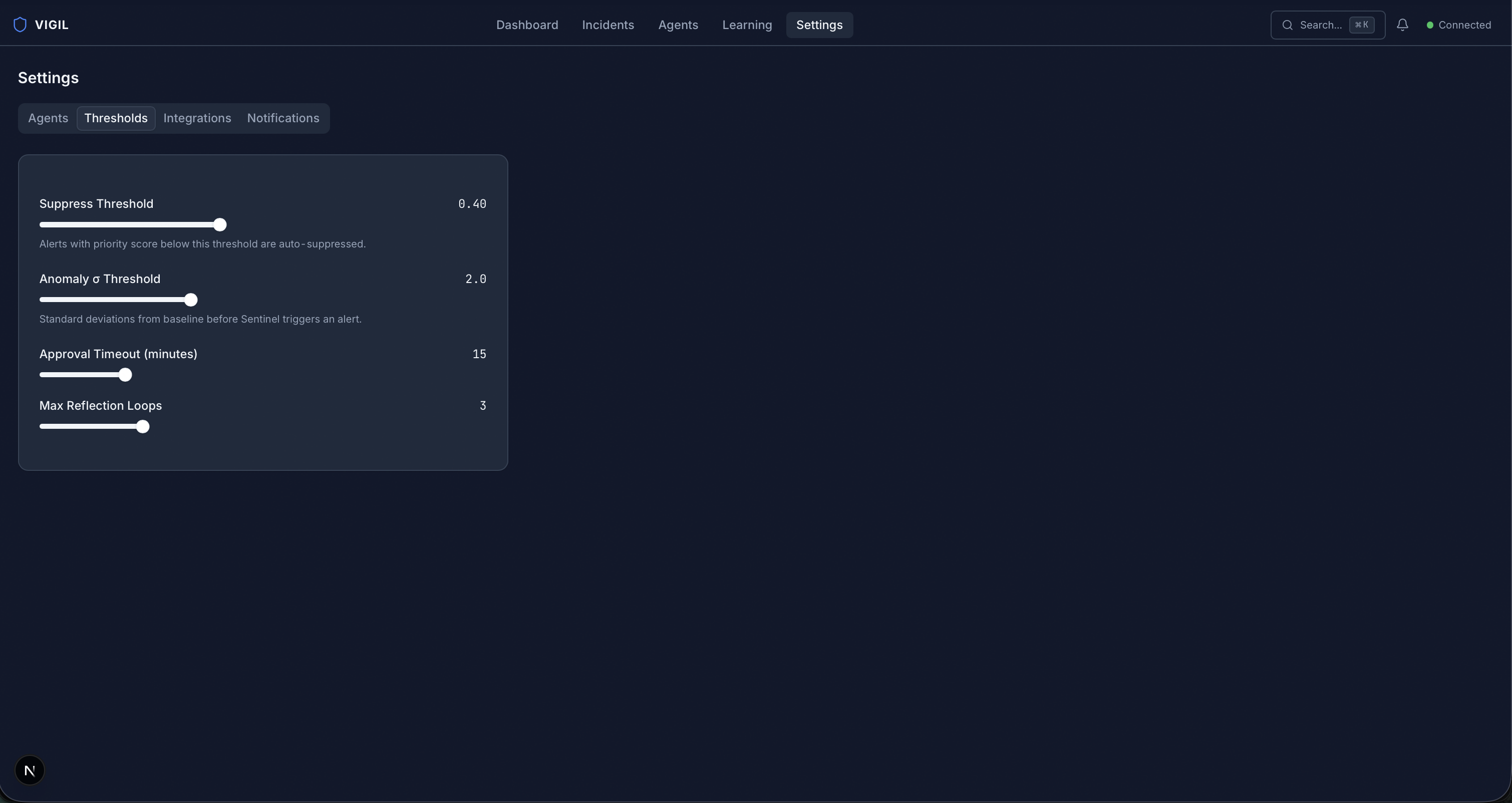Go to the Dashboard nav item
This screenshot has height=803, width=1512.
[526, 25]
